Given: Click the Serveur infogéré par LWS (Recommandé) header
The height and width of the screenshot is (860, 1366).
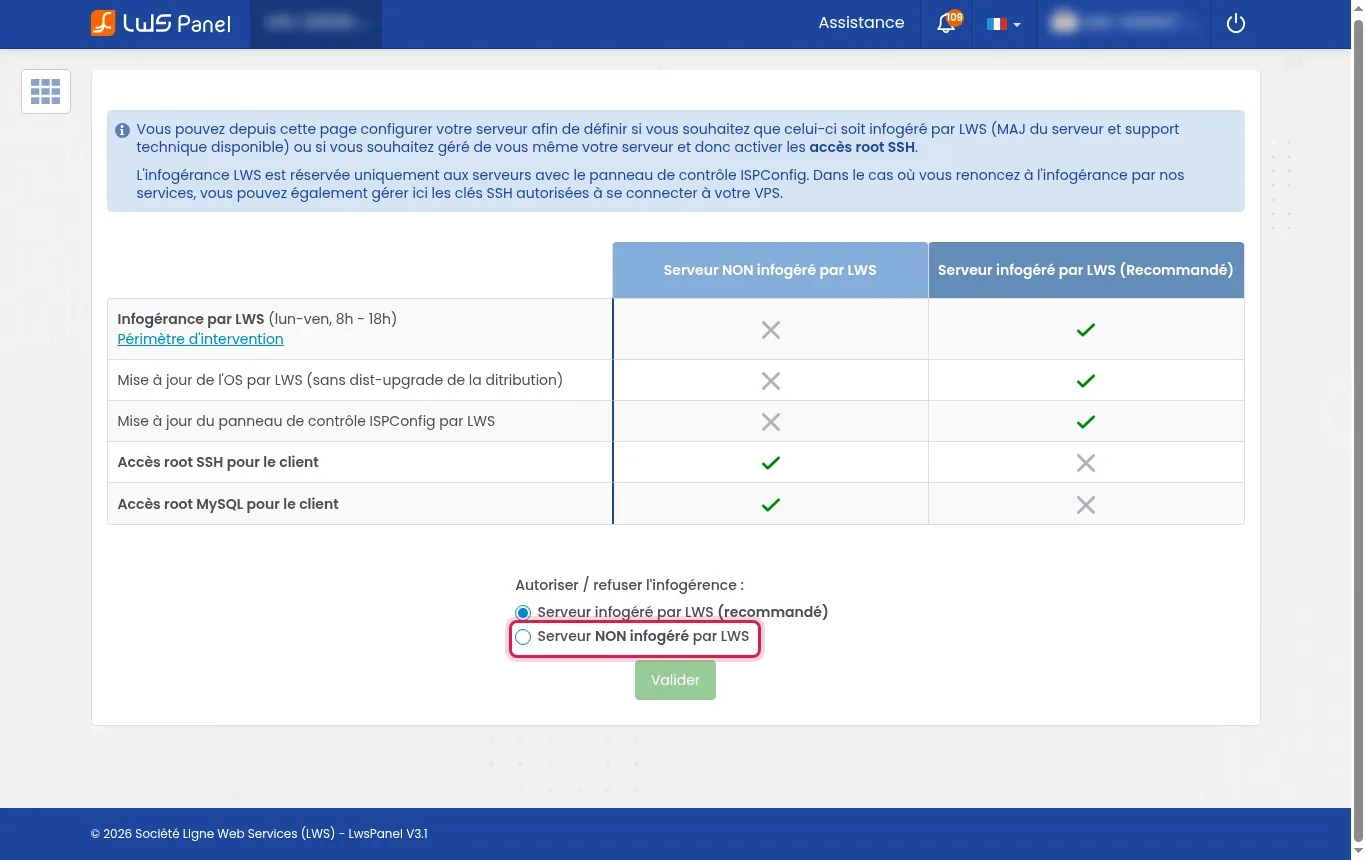Looking at the screenshot, I should (x=1086, y=270).
